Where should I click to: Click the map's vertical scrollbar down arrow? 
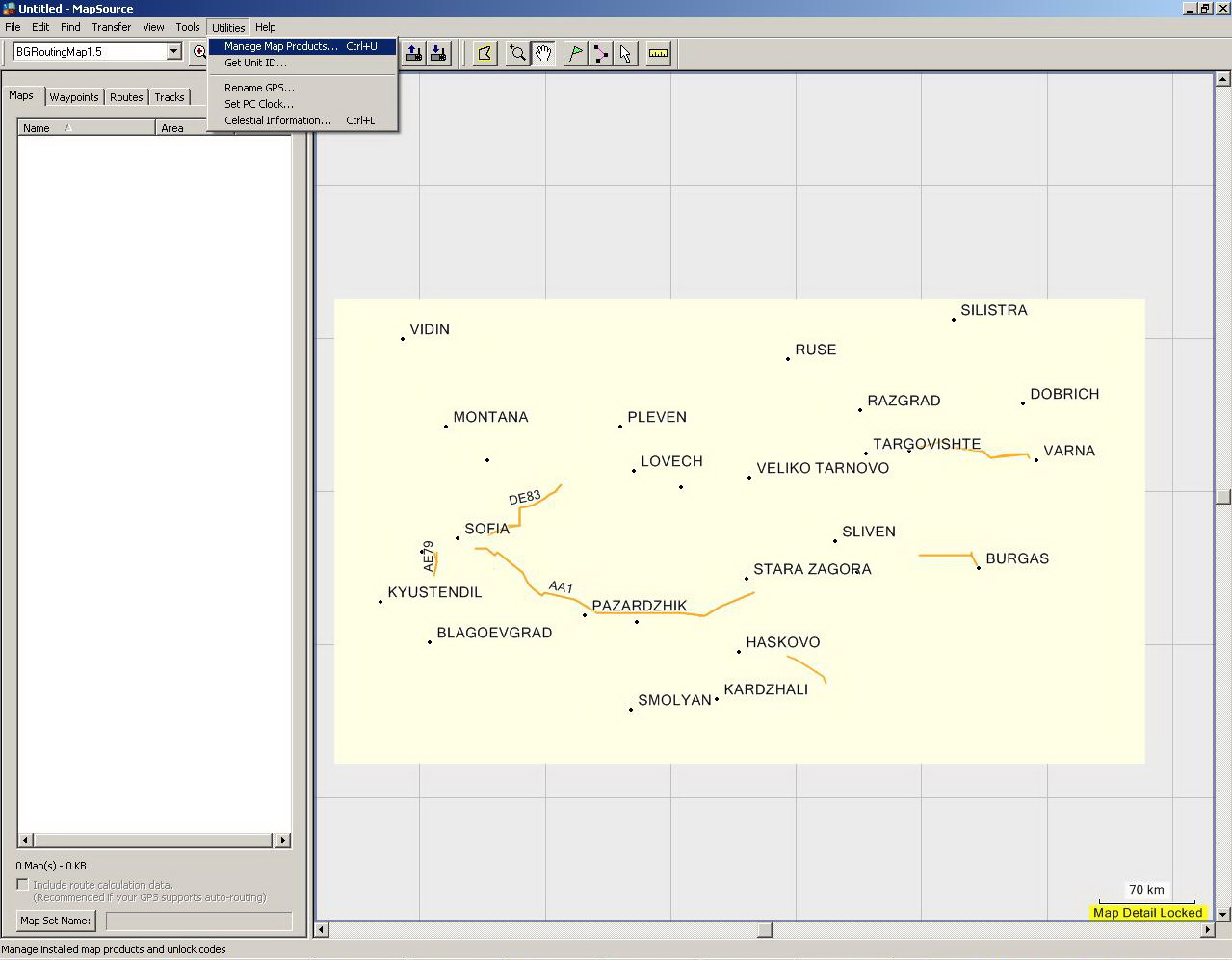[x=1223, y=914]
